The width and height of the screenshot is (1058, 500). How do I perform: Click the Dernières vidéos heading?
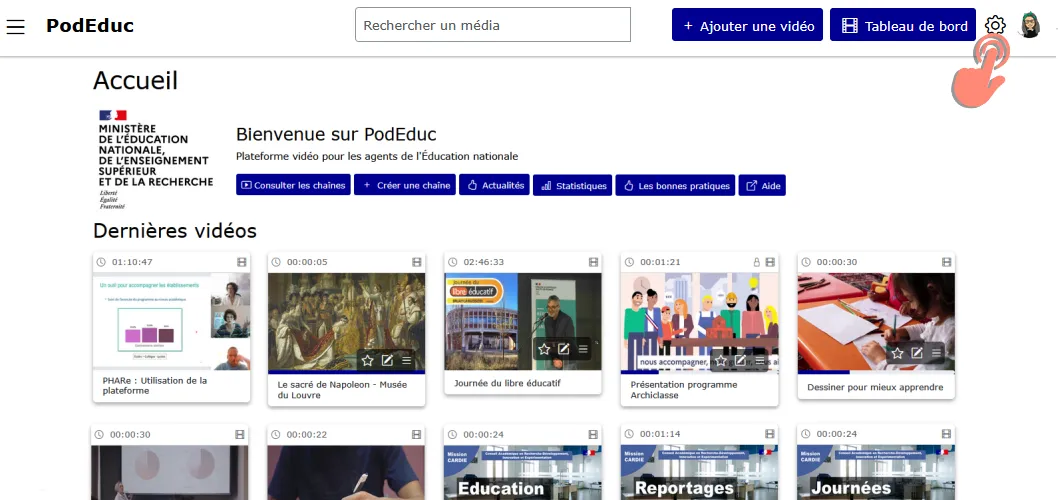(x=175, y=231)
